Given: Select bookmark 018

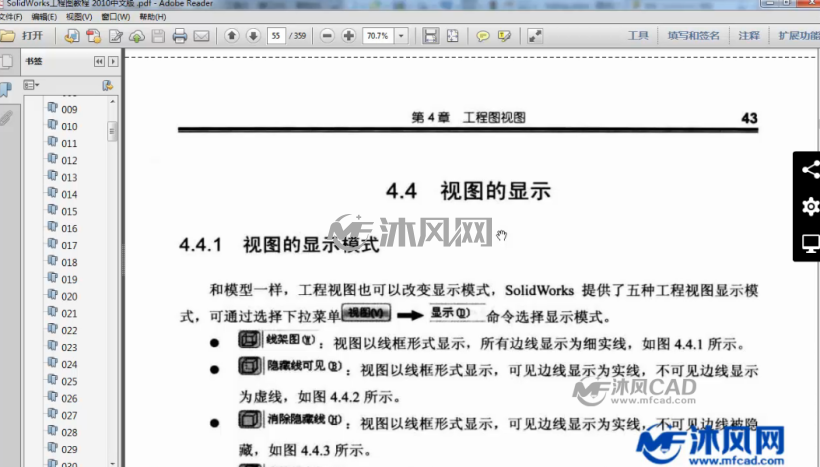Looking at the screenshot, I should (69, 262).
